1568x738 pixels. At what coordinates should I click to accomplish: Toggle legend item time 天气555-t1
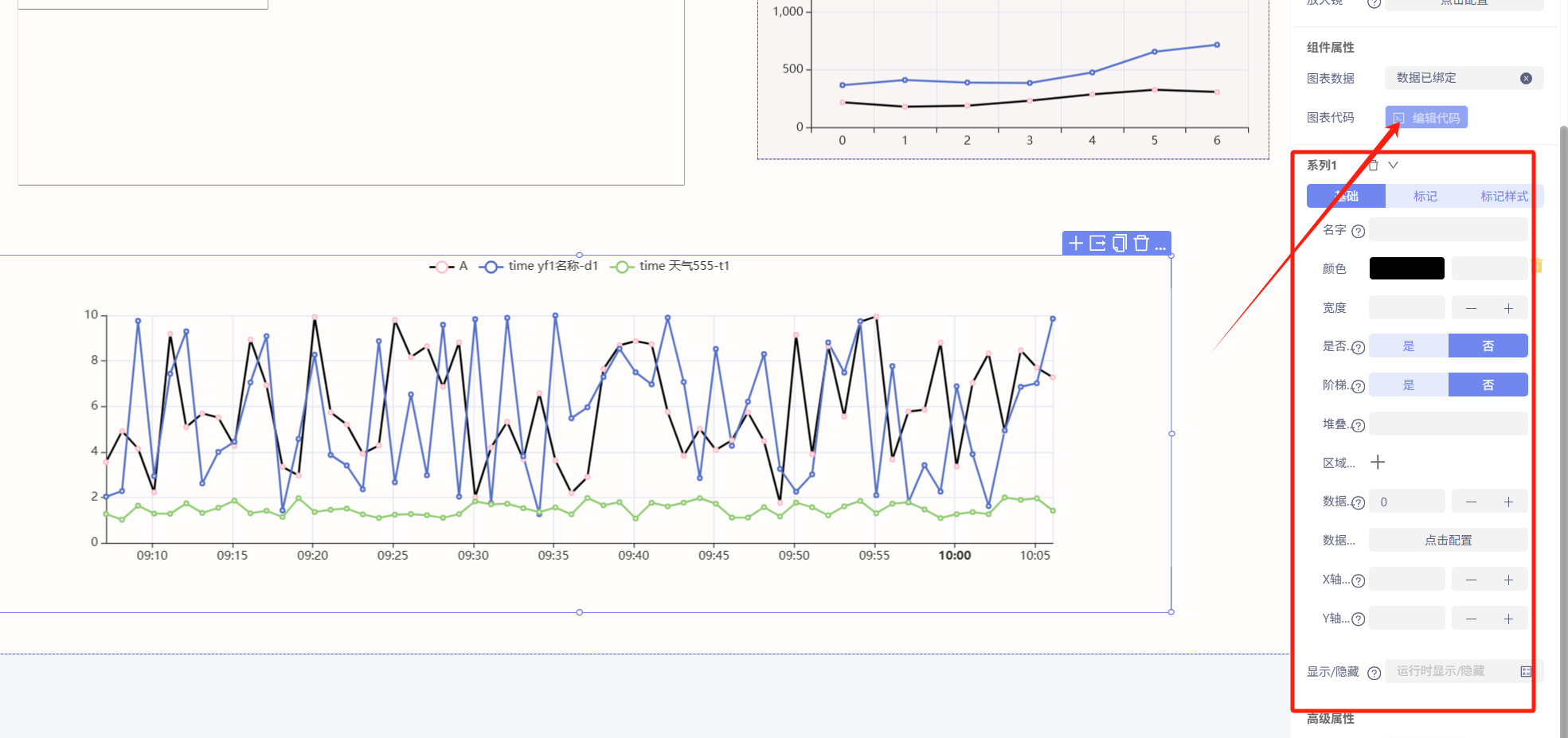tap(670, 266)
